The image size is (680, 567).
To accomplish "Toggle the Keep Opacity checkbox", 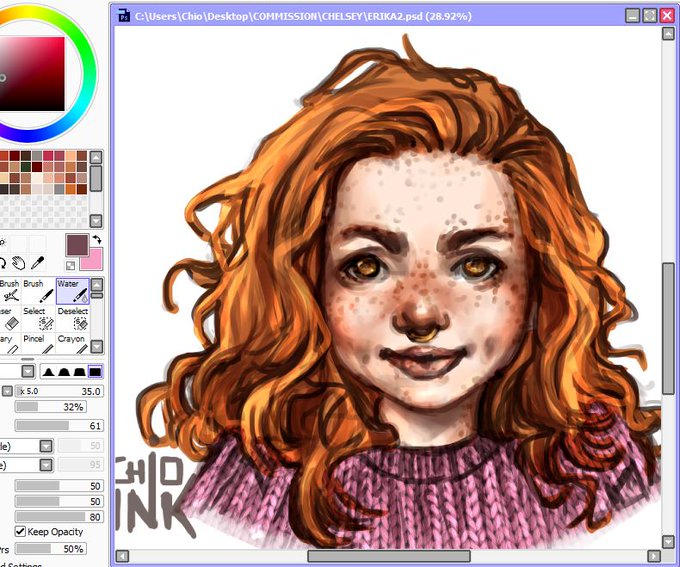I will pos(20,531).
